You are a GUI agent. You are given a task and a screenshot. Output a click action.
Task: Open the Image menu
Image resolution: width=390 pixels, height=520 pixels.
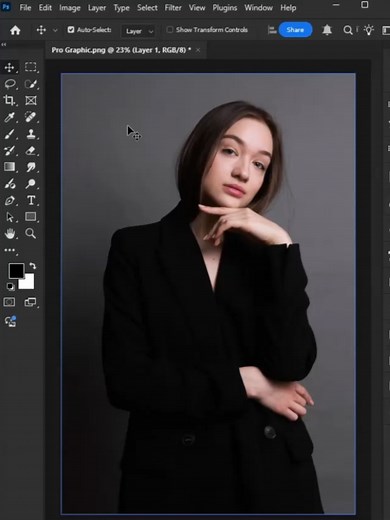pyautogui.click(x=70, y=8)
